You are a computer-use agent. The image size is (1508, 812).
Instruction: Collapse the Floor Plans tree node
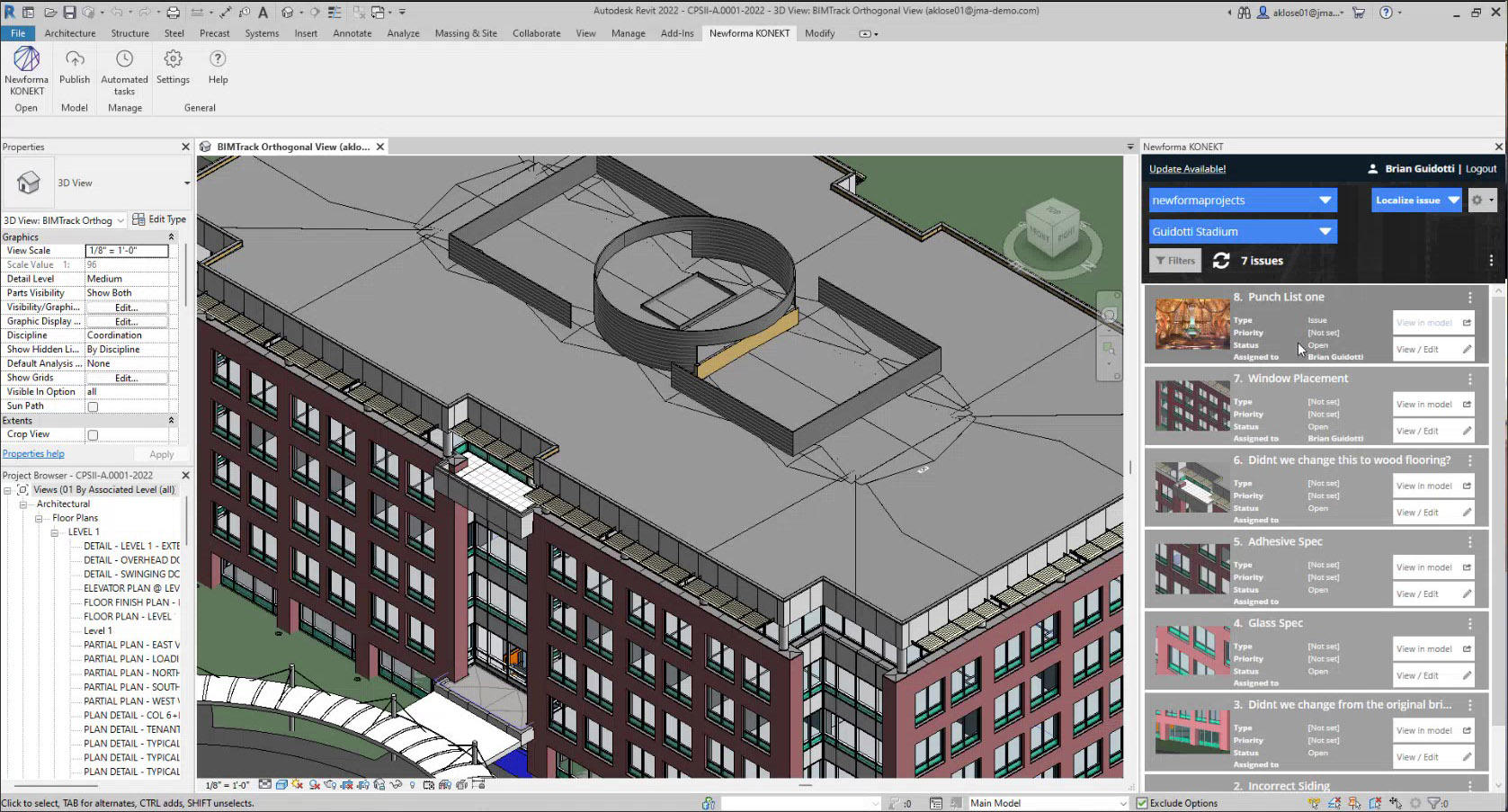tap(40, 519)
